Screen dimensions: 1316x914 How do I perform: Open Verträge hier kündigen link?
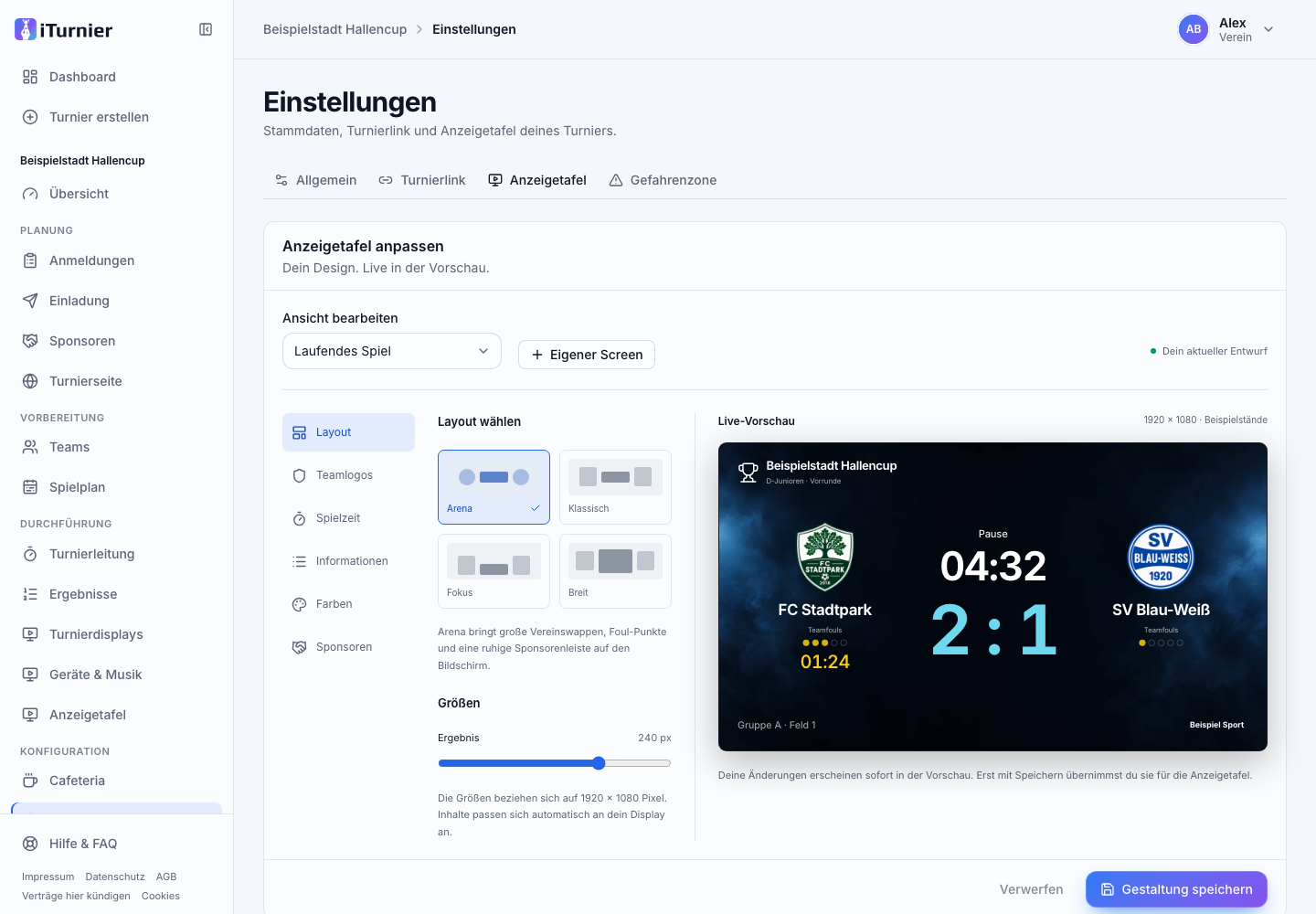pos(77,896)
